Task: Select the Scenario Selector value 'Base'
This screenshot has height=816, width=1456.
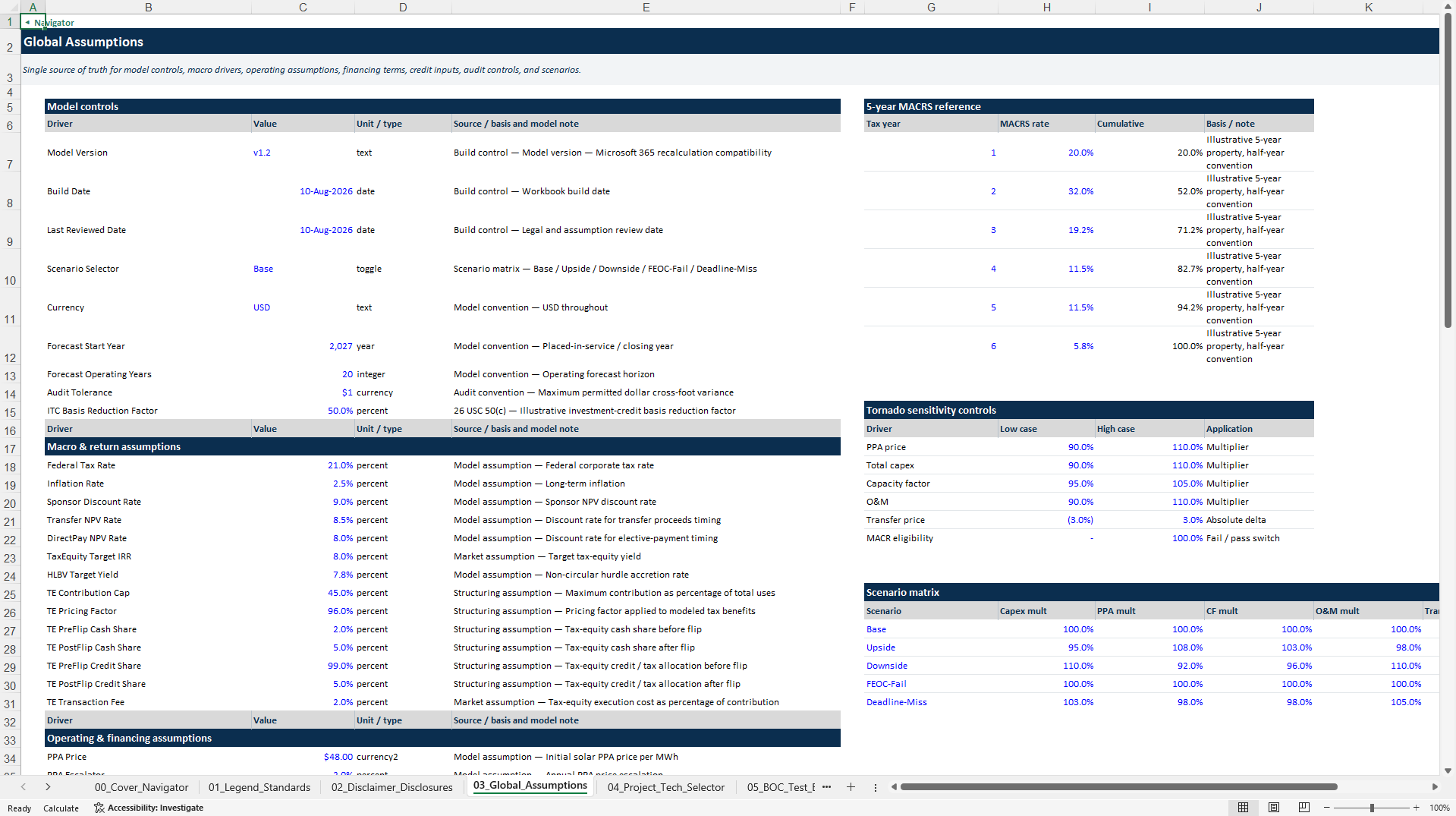Action: [x=303, y=269]
